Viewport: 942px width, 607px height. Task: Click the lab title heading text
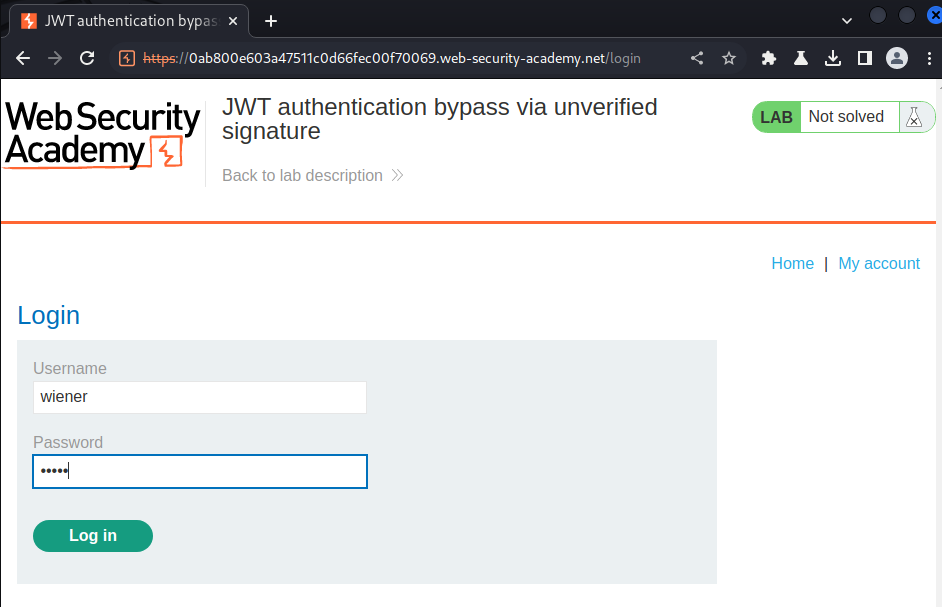(x=439, y=119)
